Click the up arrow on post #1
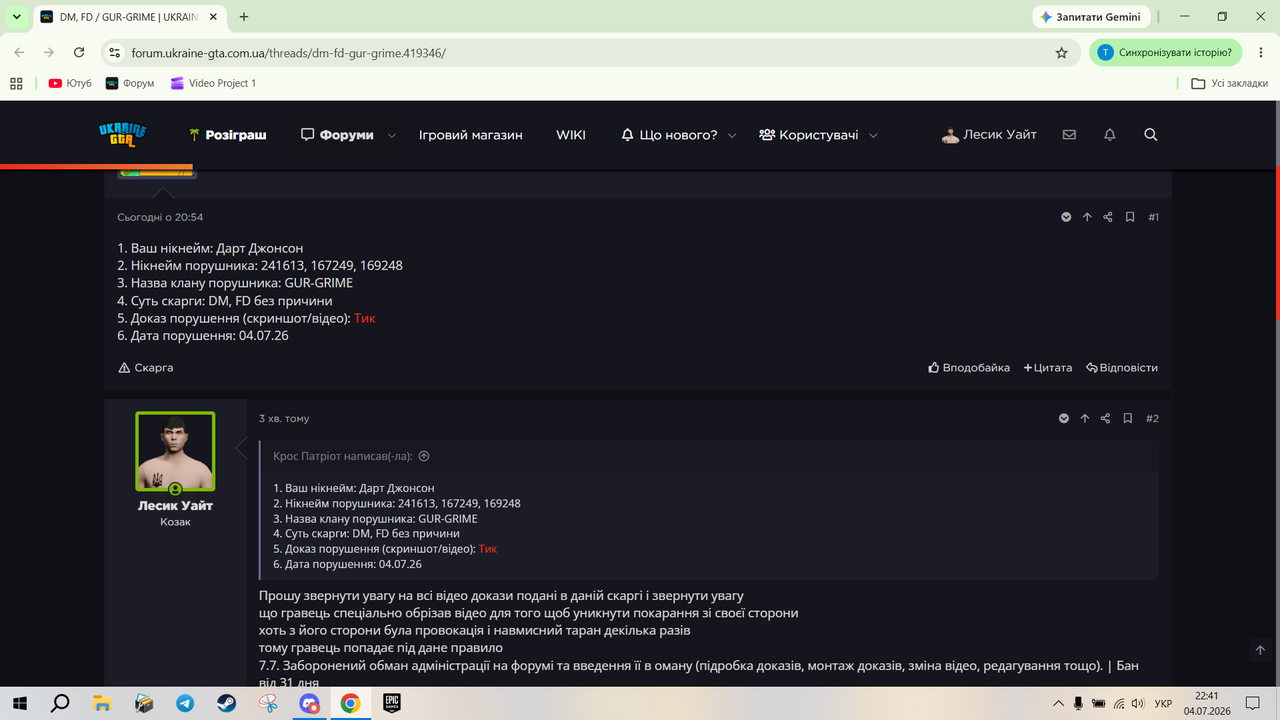Screen dimensions: 1280x720 click(1087, 217)
